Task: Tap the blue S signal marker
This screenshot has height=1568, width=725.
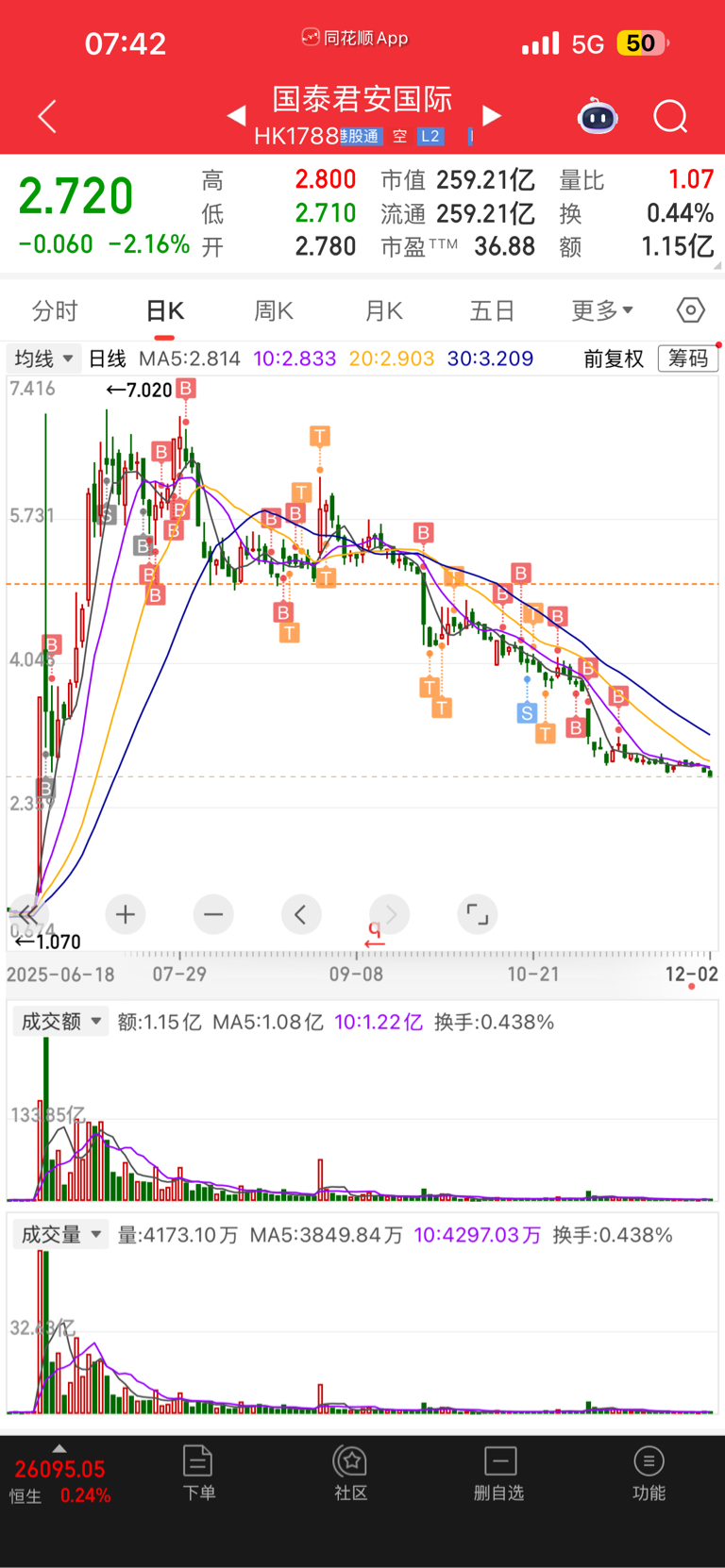Action: click(x=527, y=713)
